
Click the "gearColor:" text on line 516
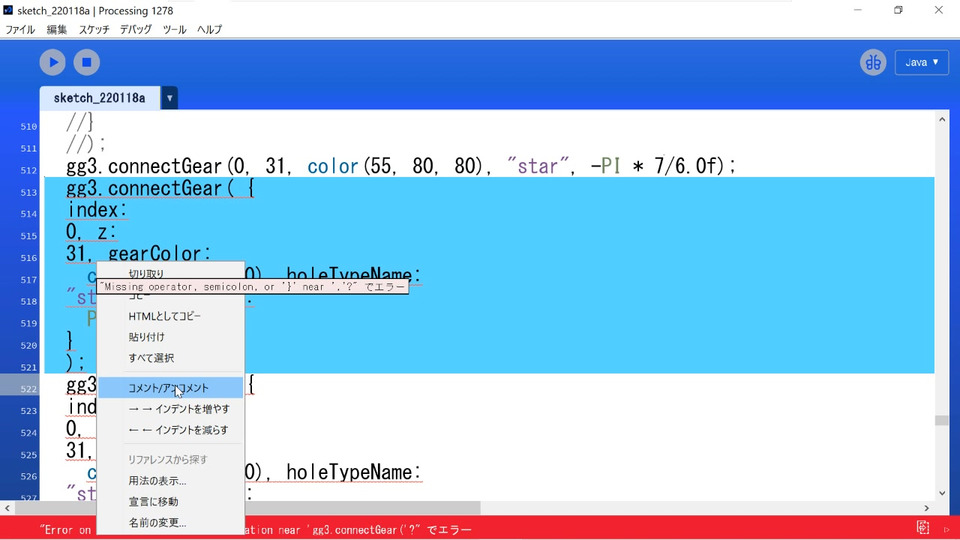pyautogui.click(x=159, y=253)
